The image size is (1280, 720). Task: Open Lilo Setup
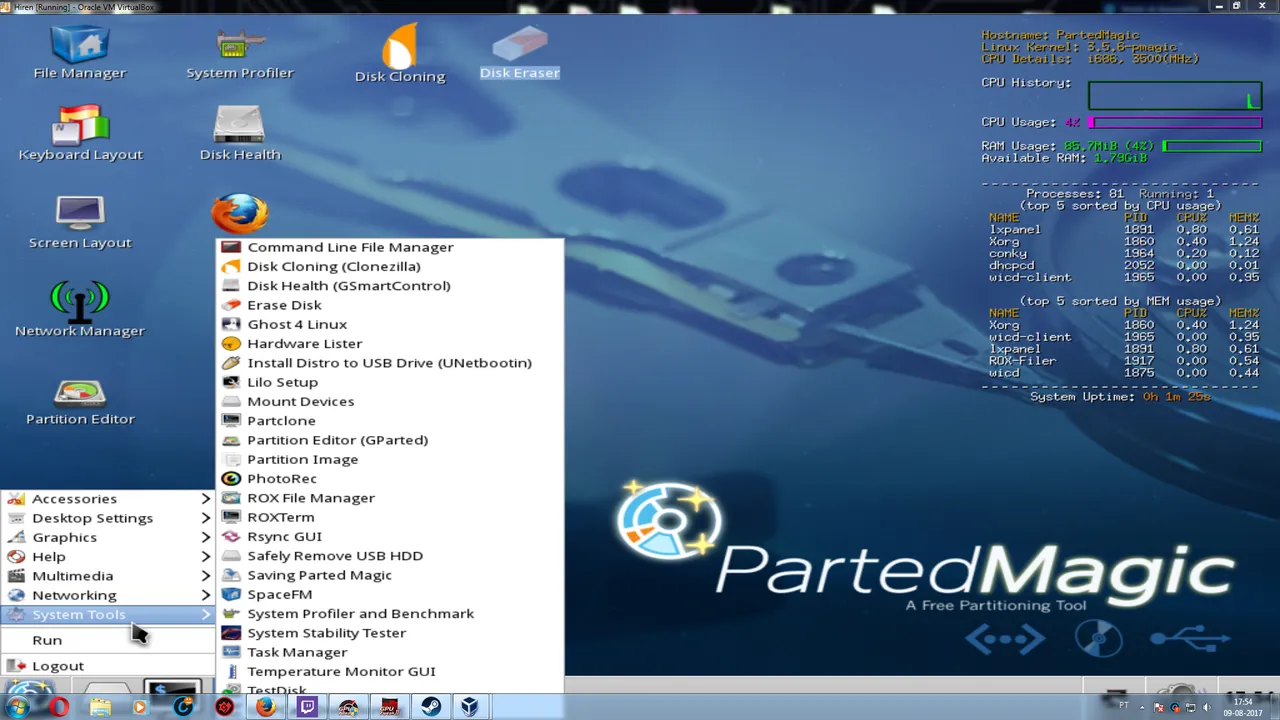coord(390,382)
